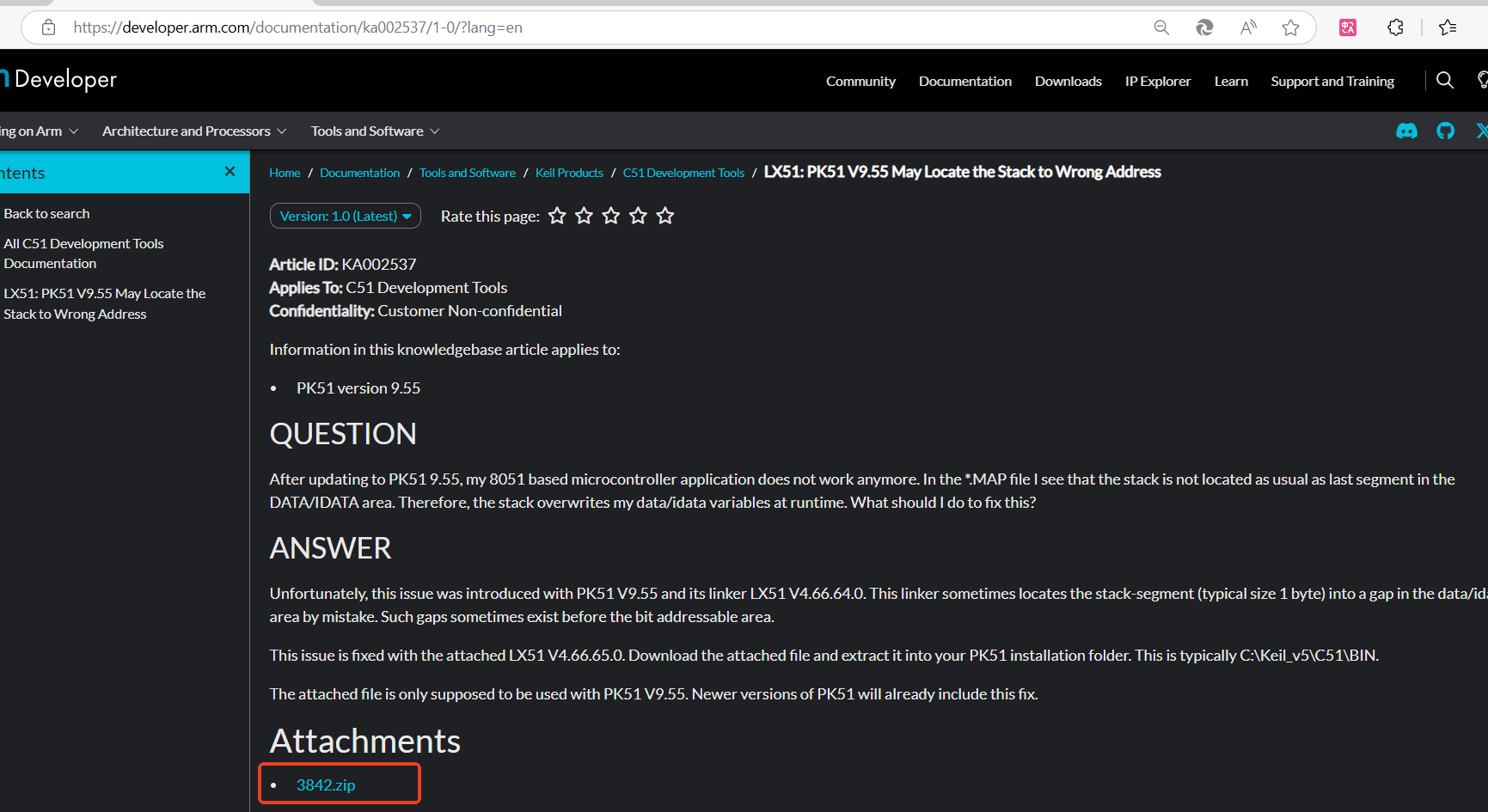
Task: Click the article title in breadcrumb
Action: coord(963,172)
